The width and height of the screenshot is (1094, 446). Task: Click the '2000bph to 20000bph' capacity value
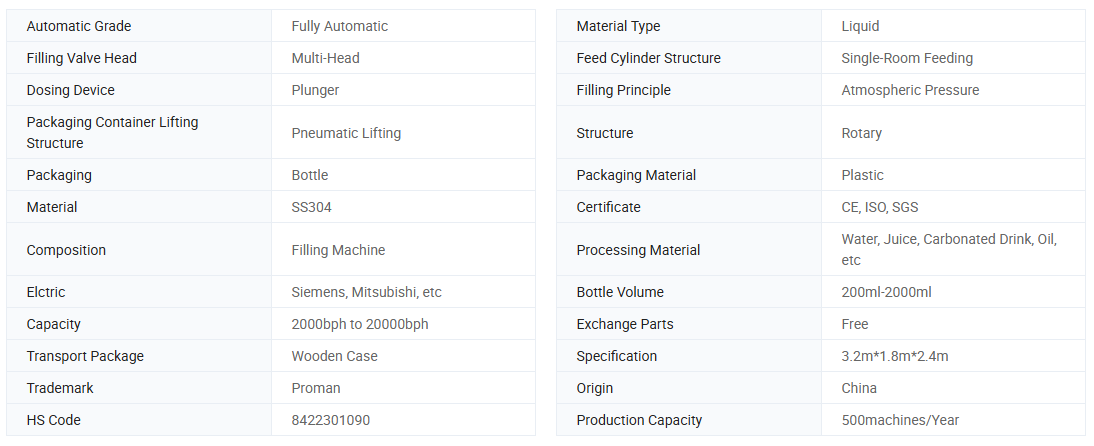tap(360, 324)
